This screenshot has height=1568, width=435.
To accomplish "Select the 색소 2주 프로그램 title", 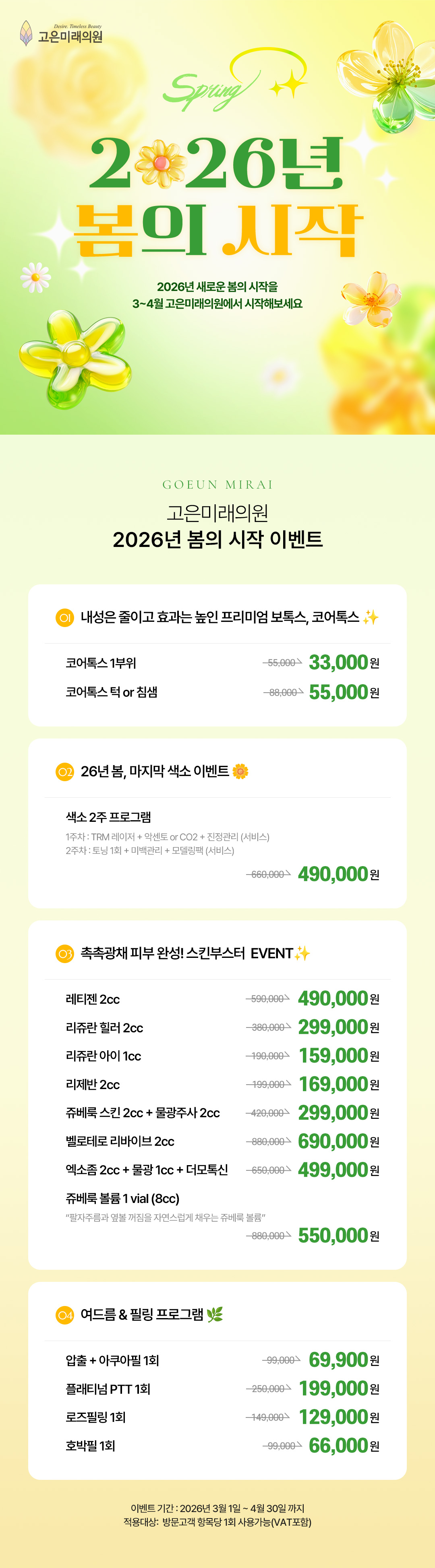I will [x=108, y=817].
